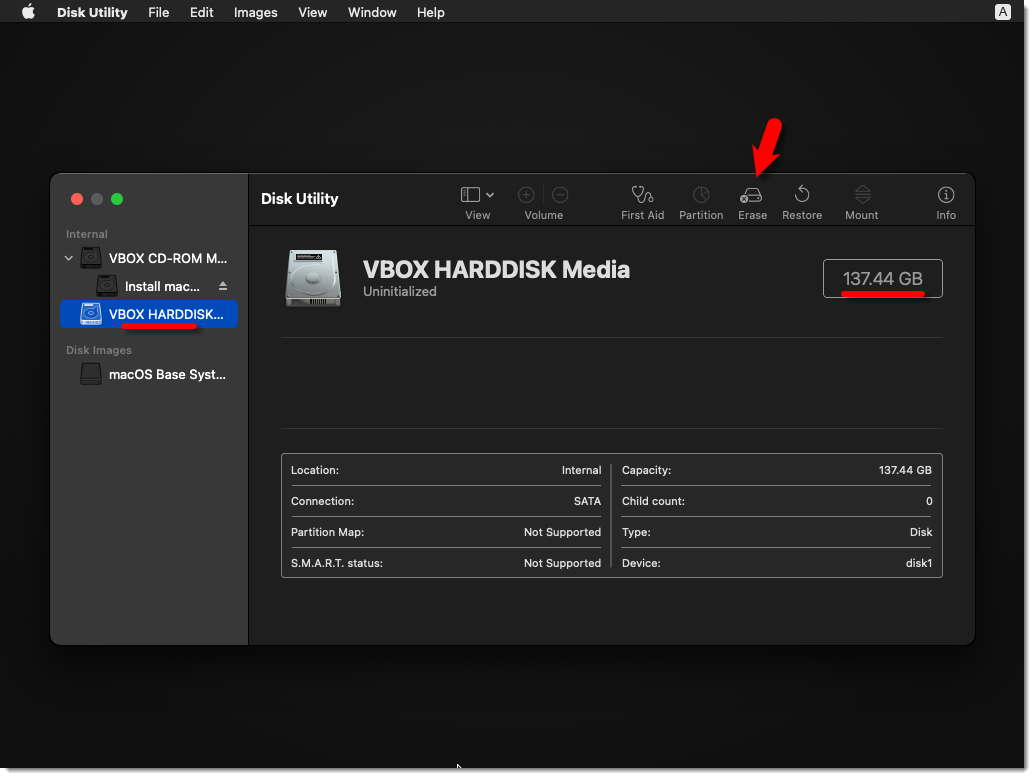This screenshot has width=1034, height=778.
Task: Open the View dropdown chevron
Action: tap(489, 195)
